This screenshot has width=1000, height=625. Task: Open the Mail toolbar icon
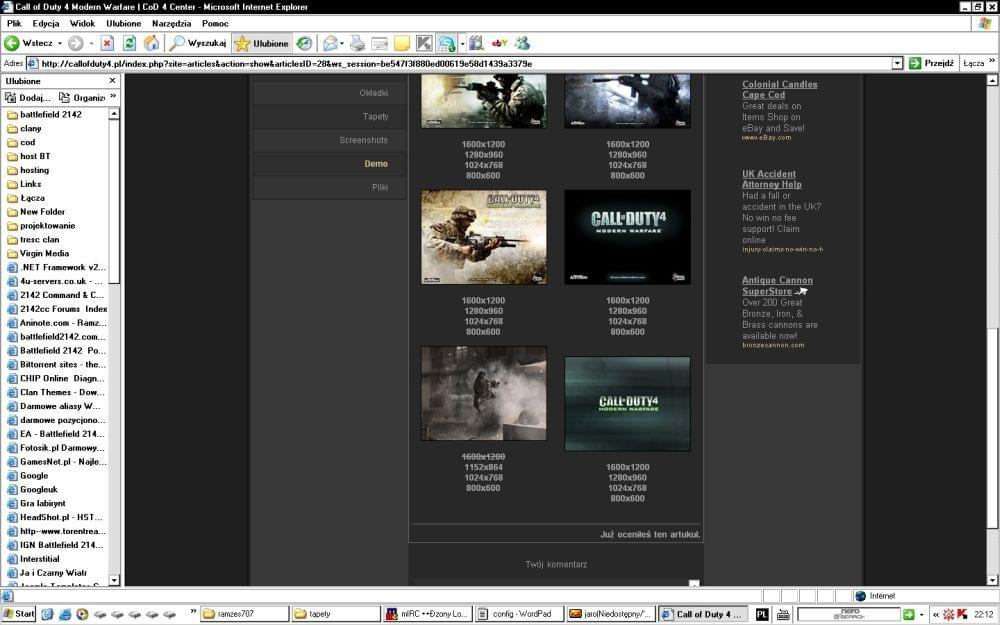[330, 43]
